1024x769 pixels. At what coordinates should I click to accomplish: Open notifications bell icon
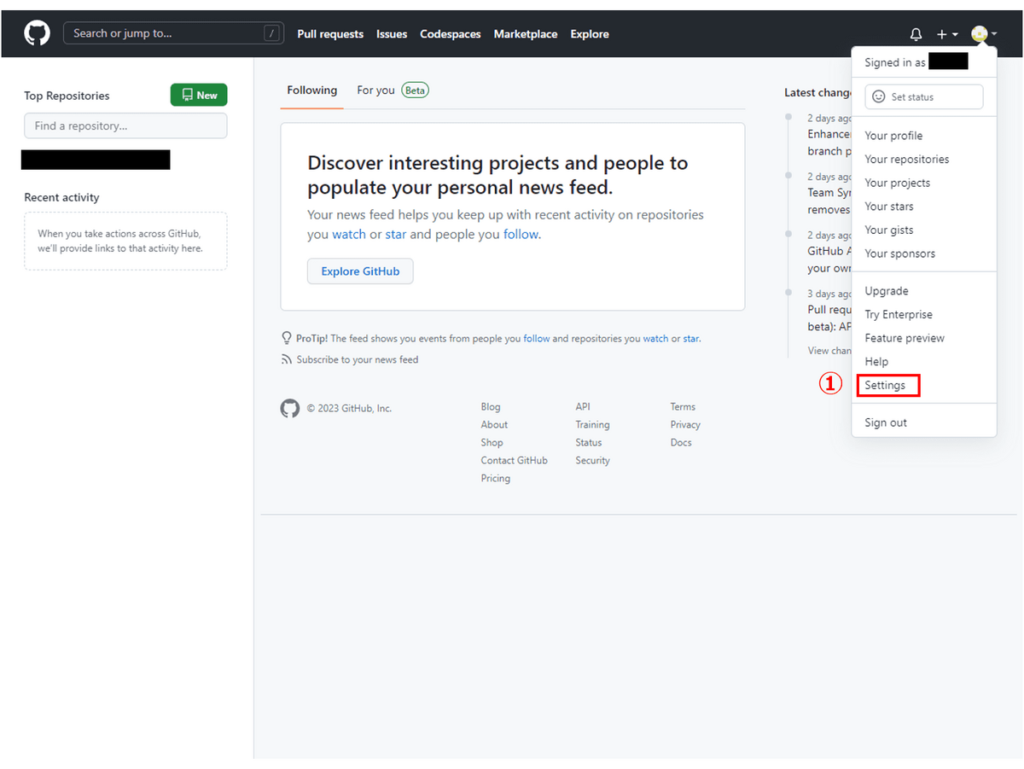[x=916, y=34]
